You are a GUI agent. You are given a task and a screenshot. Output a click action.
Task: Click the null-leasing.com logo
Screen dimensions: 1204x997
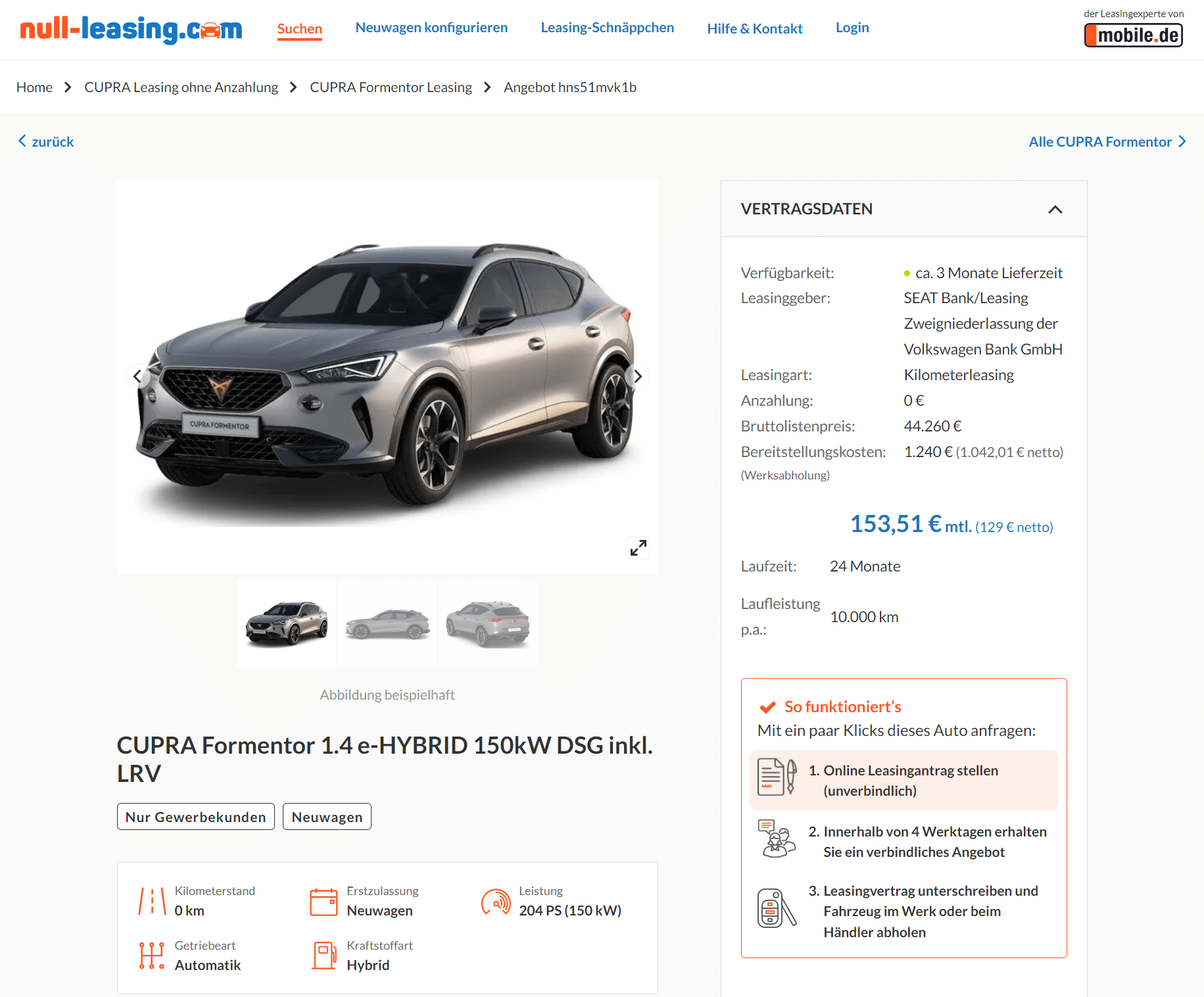[132, 29]
